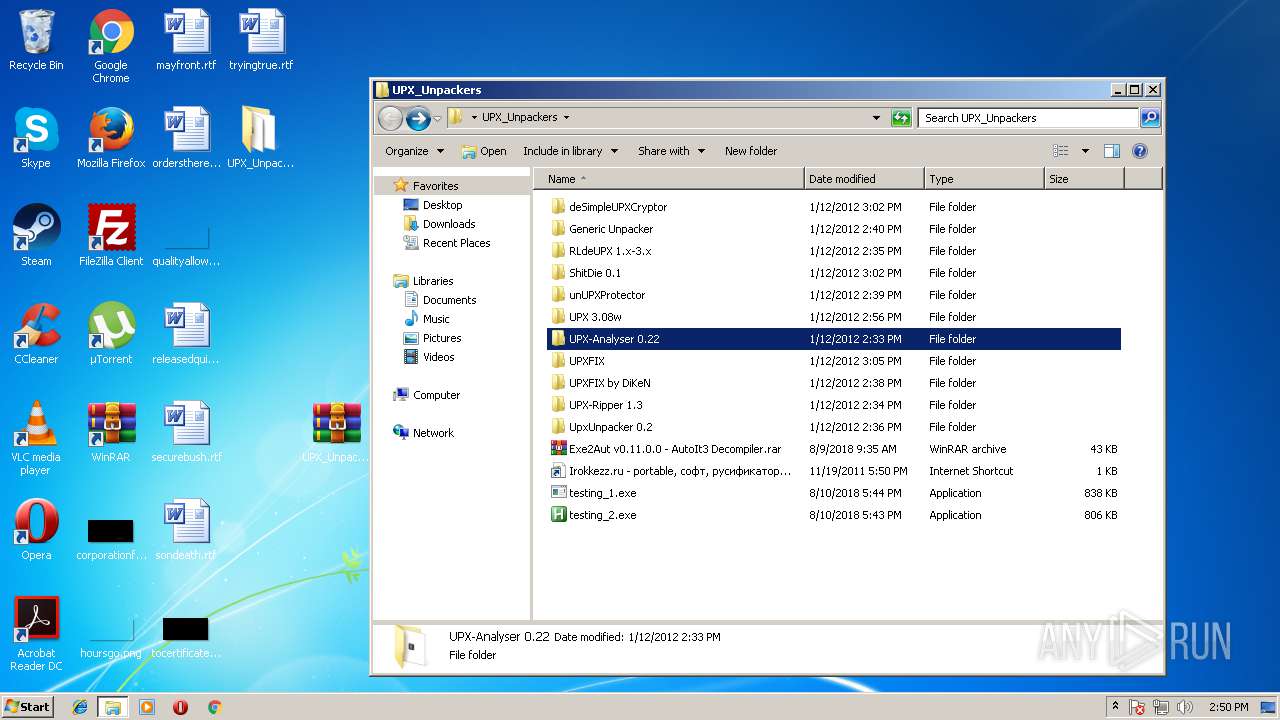Image resolution: width=1280 pixels, height=720 pixels.
Task: Open the recent pages dropdown beside Forward
Action: [x=438, y=119]
